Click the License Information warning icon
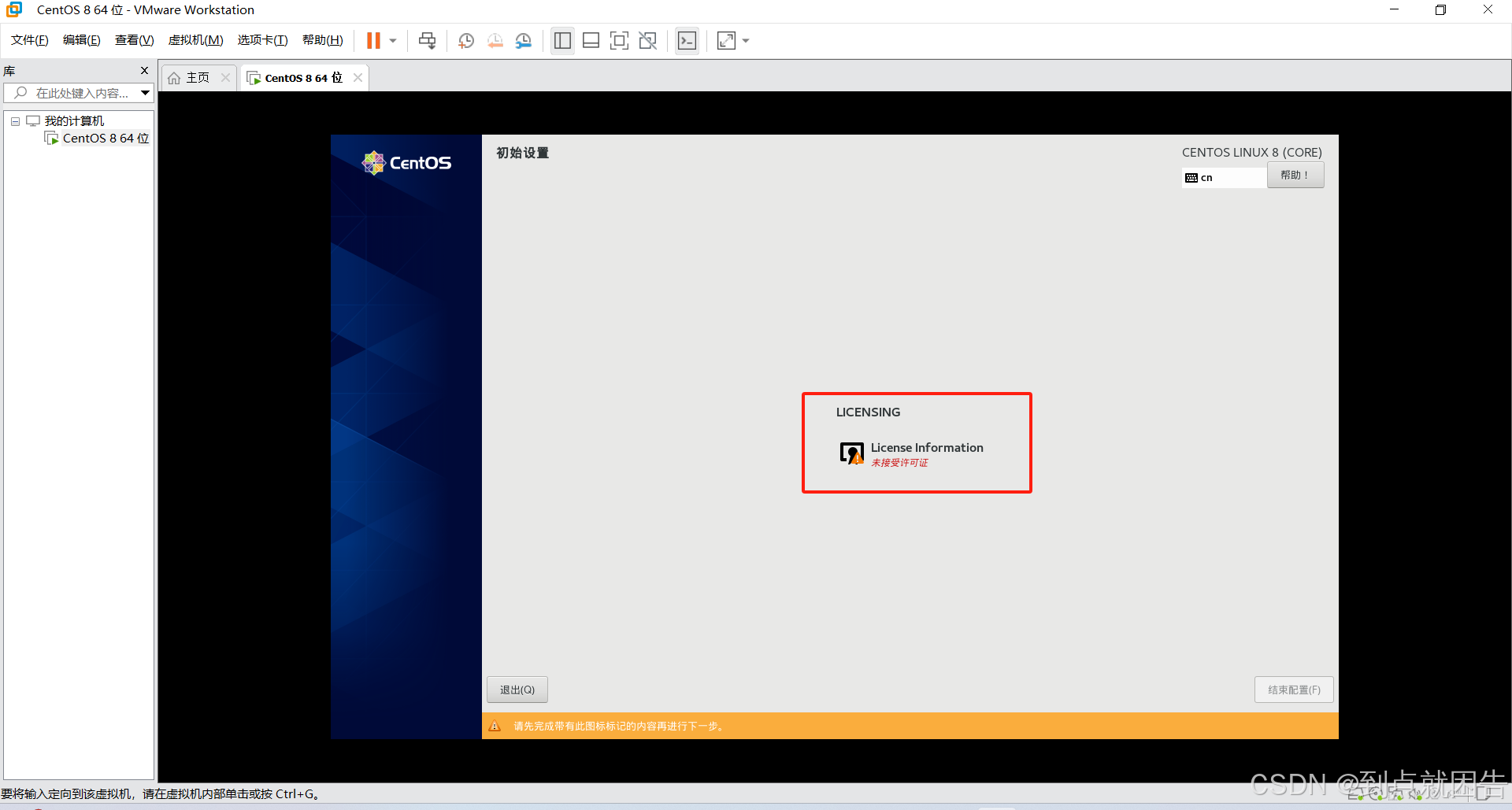This screenshot has height=810, width=1512. (x=851, y=453)
